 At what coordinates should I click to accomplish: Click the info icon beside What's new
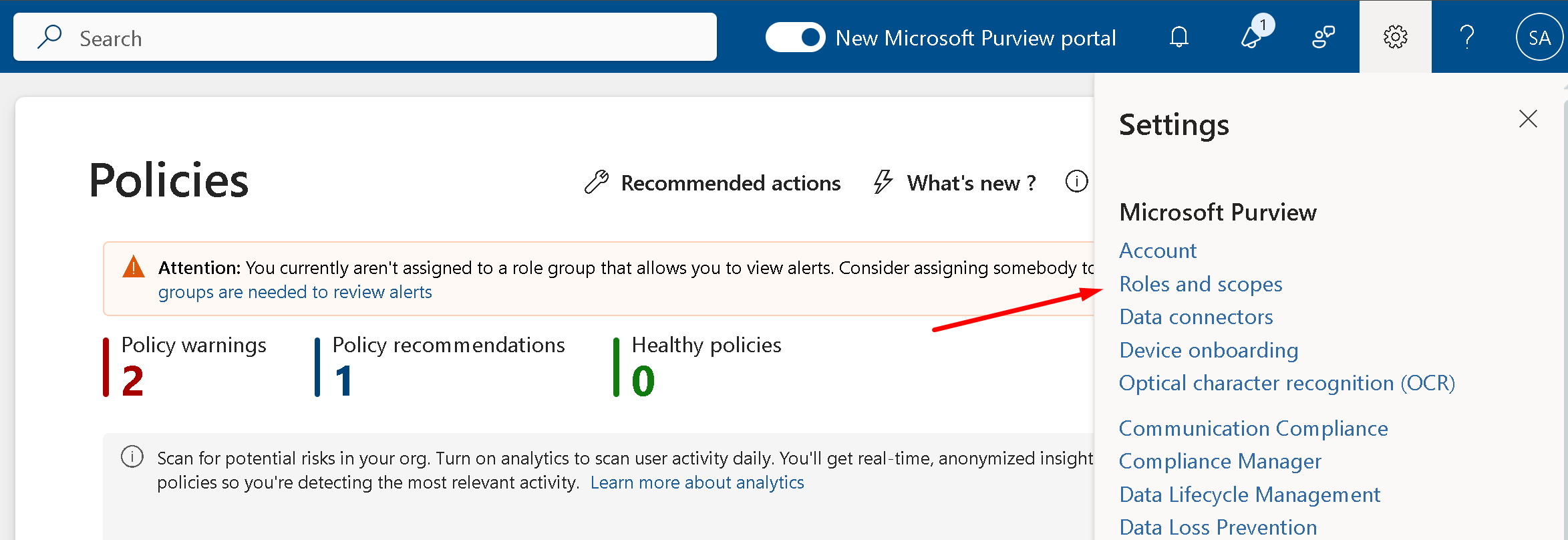pos(1076,181)
